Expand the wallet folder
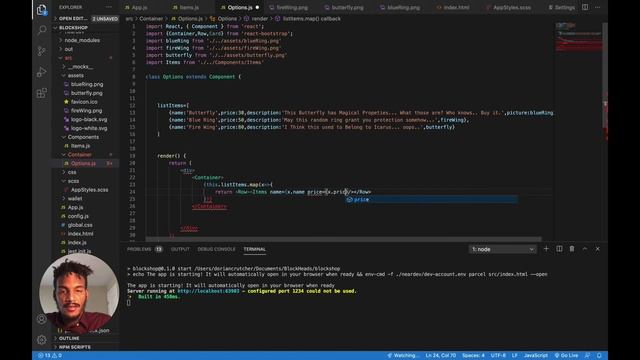The width and height of the screenshot is (640, 360). (x=75, y=198)
